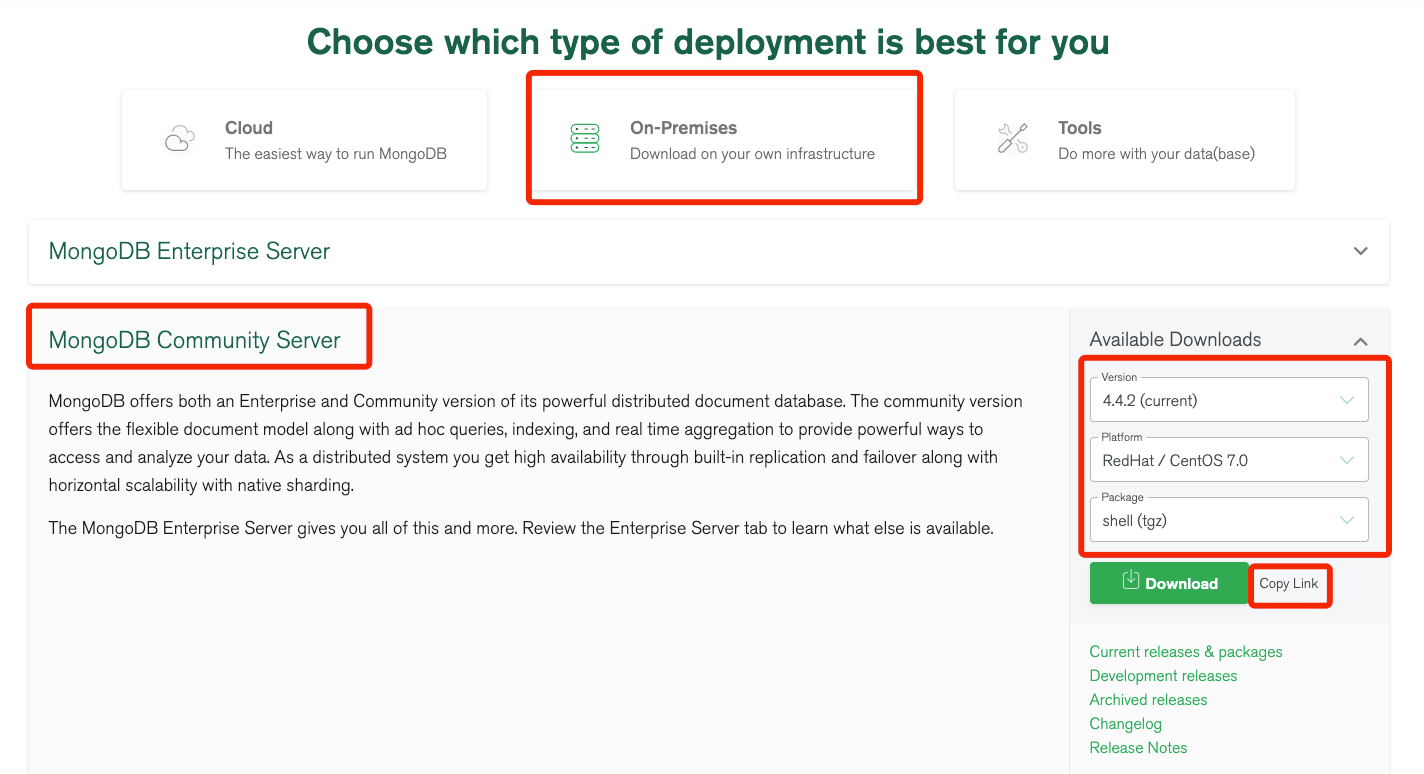Open the Archived releases link
The width and height of the screenshot is (1424, 774).
[x=1148, y=700]
